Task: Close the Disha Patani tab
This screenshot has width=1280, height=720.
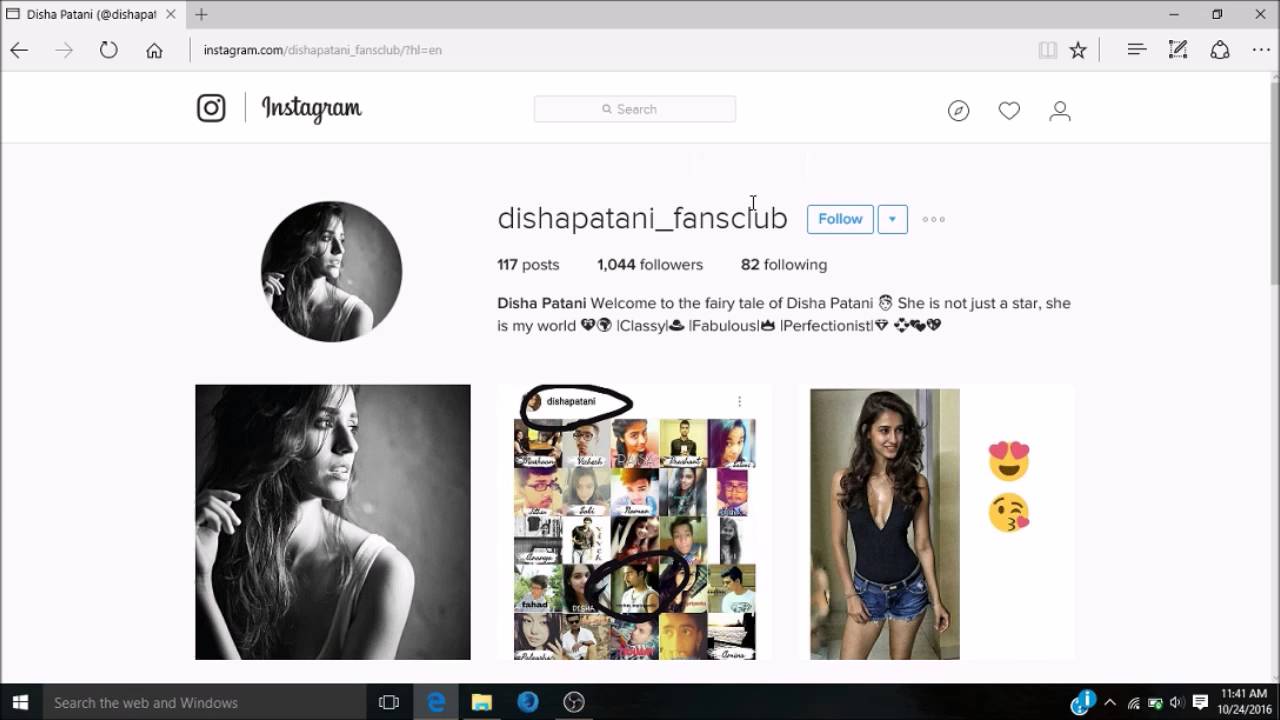Action: click(170, 15)
